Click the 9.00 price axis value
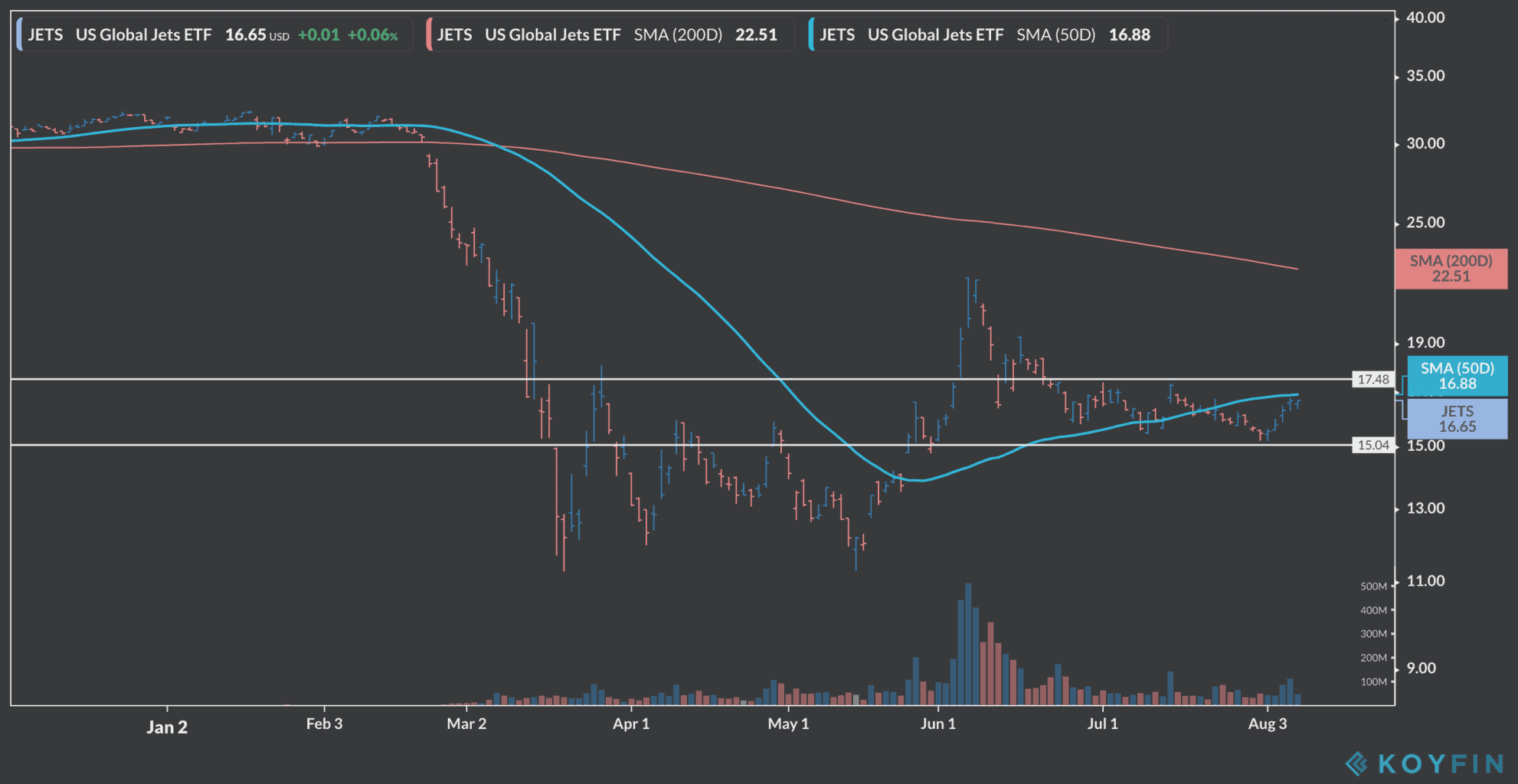 click(x=1421, y=668)
